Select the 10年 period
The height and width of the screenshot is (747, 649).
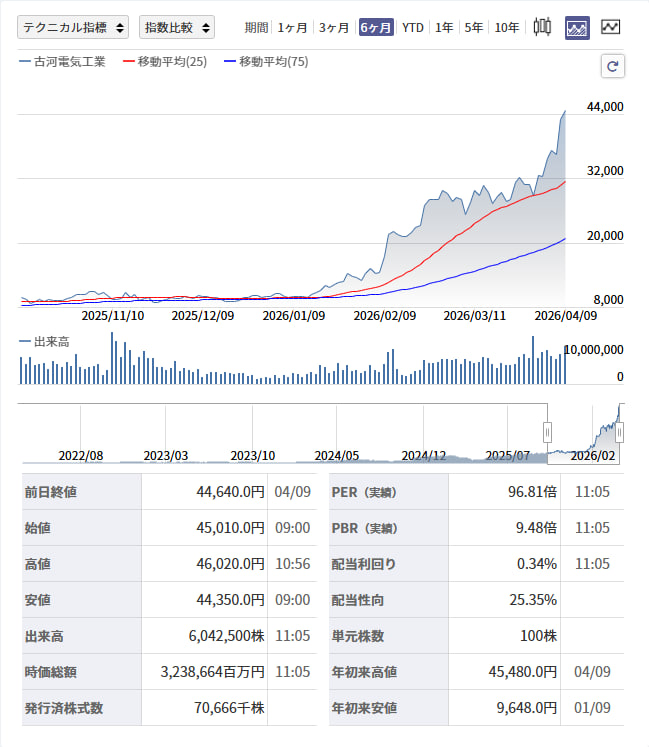[507, 28]
